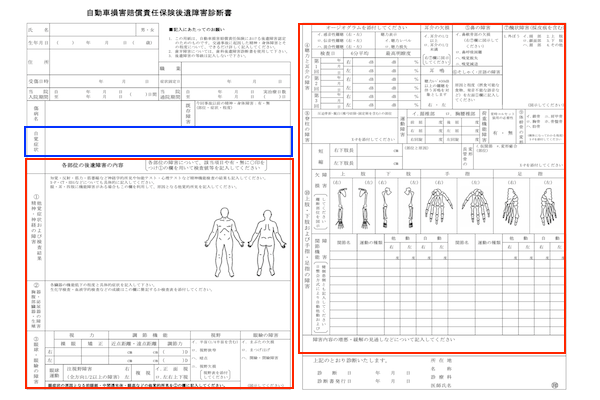The image size is (600, 400).
Task: Click the 受傷日時 date field
Action: click(x=104, y=82)
